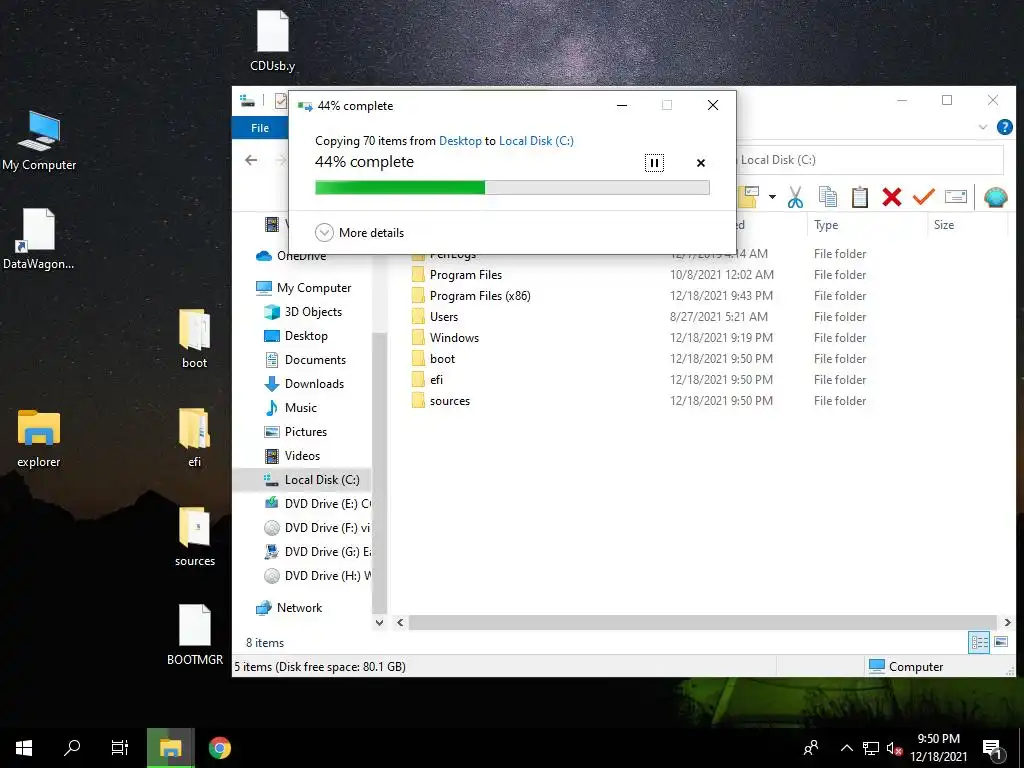Screen dimensions: 1024x768
Task: Click the Copy toolbar icon
Action: (827, 197)
